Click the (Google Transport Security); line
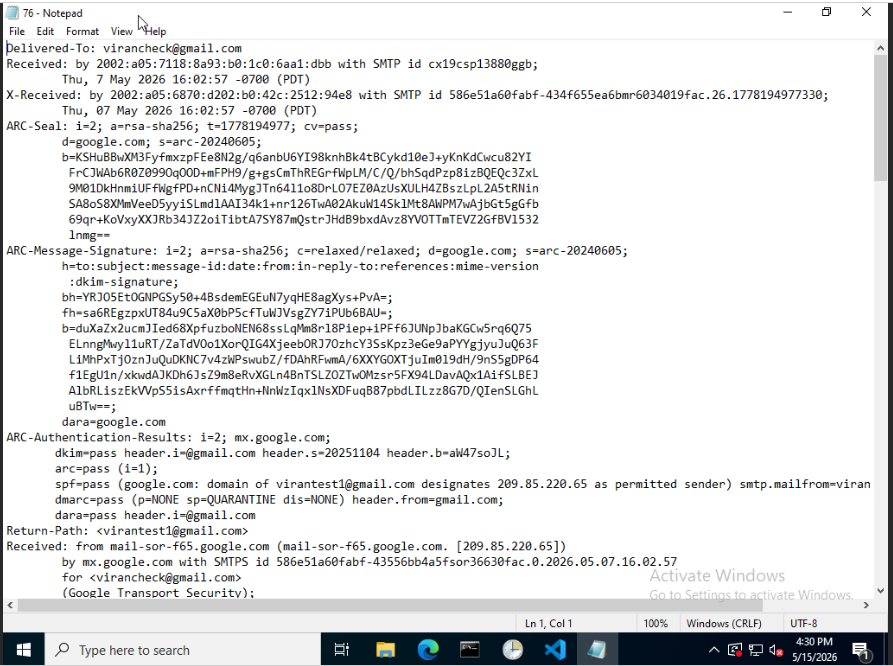This screenshot has width=893, height=666. coord(158,593)
